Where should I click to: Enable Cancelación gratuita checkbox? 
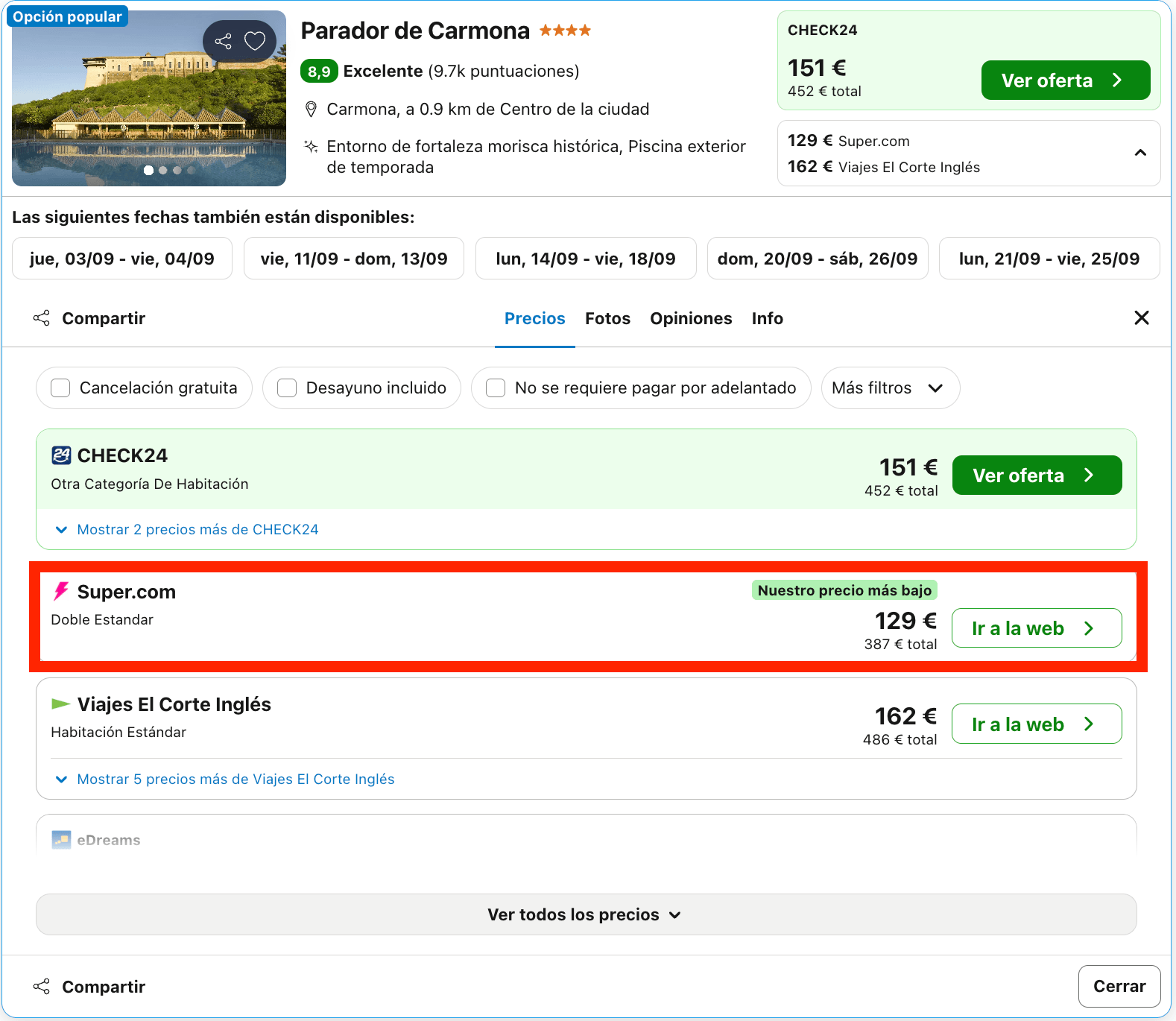(60, 388)
